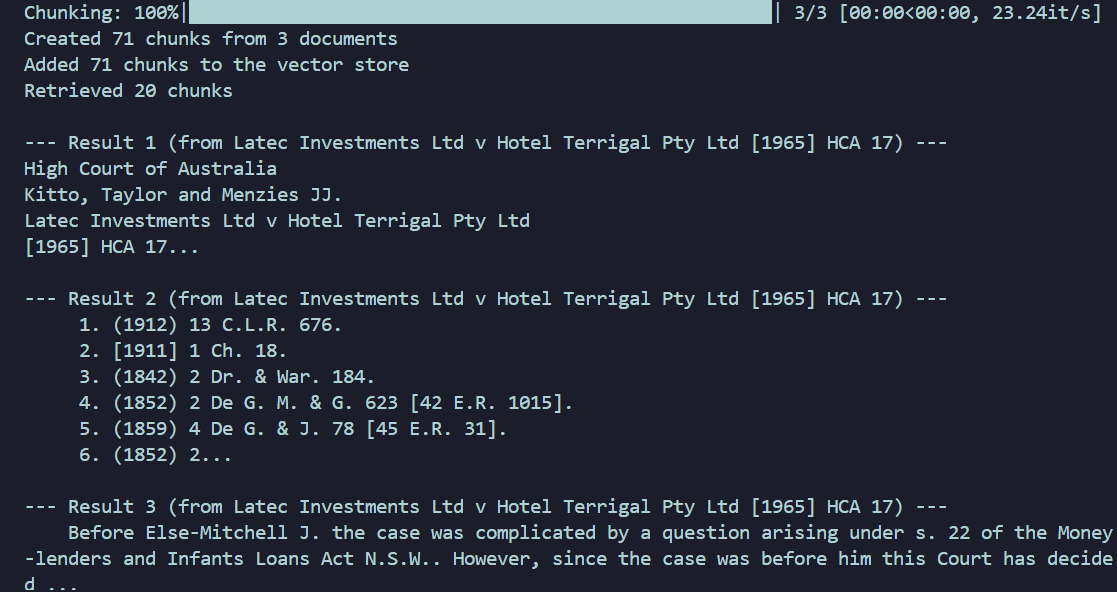This screenshot has height=592, width=1117.
Task: Click the "Chunking: 100%" label
Action: point(101,13)
